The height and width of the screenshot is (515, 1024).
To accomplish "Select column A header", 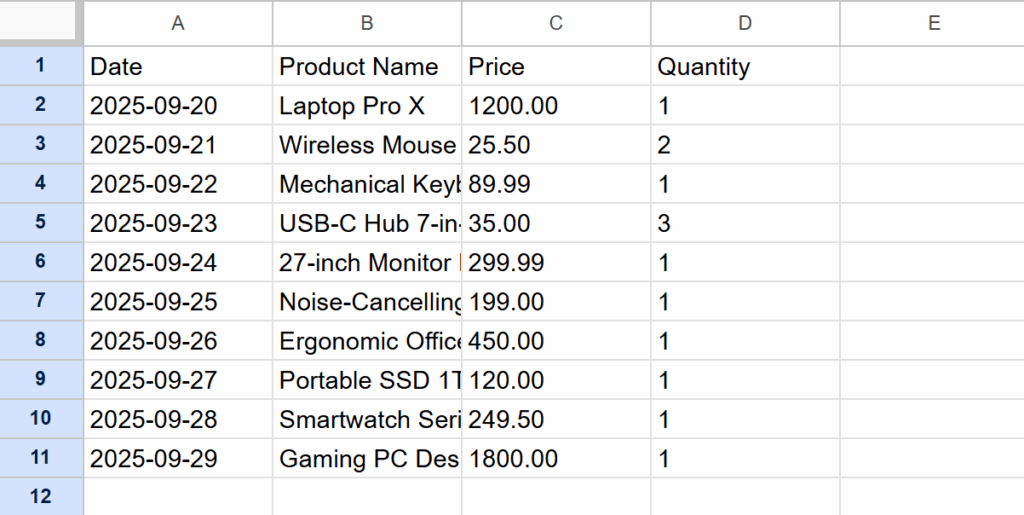I will point(178,23).
